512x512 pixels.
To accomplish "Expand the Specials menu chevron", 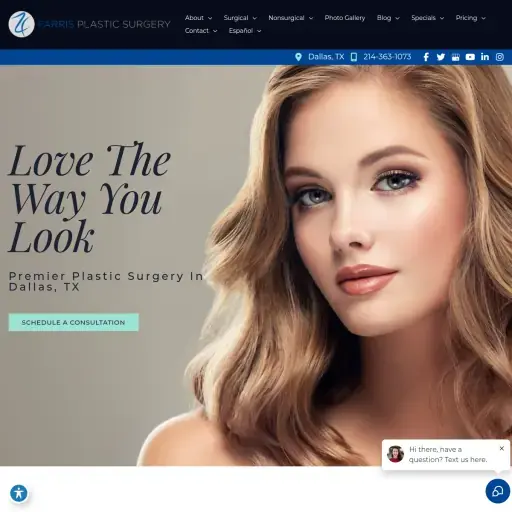I will point(442,18).
